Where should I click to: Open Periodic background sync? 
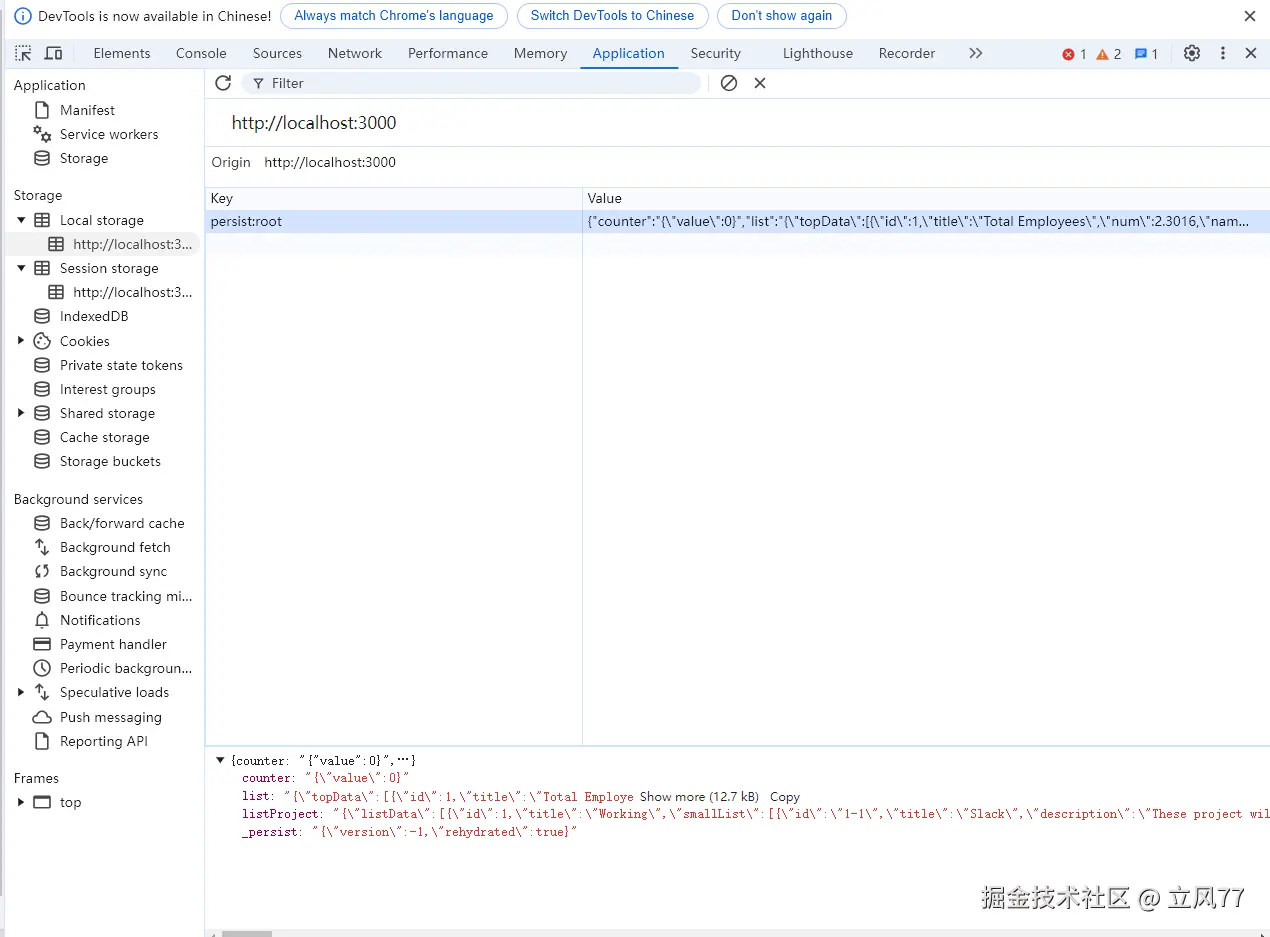126,668
